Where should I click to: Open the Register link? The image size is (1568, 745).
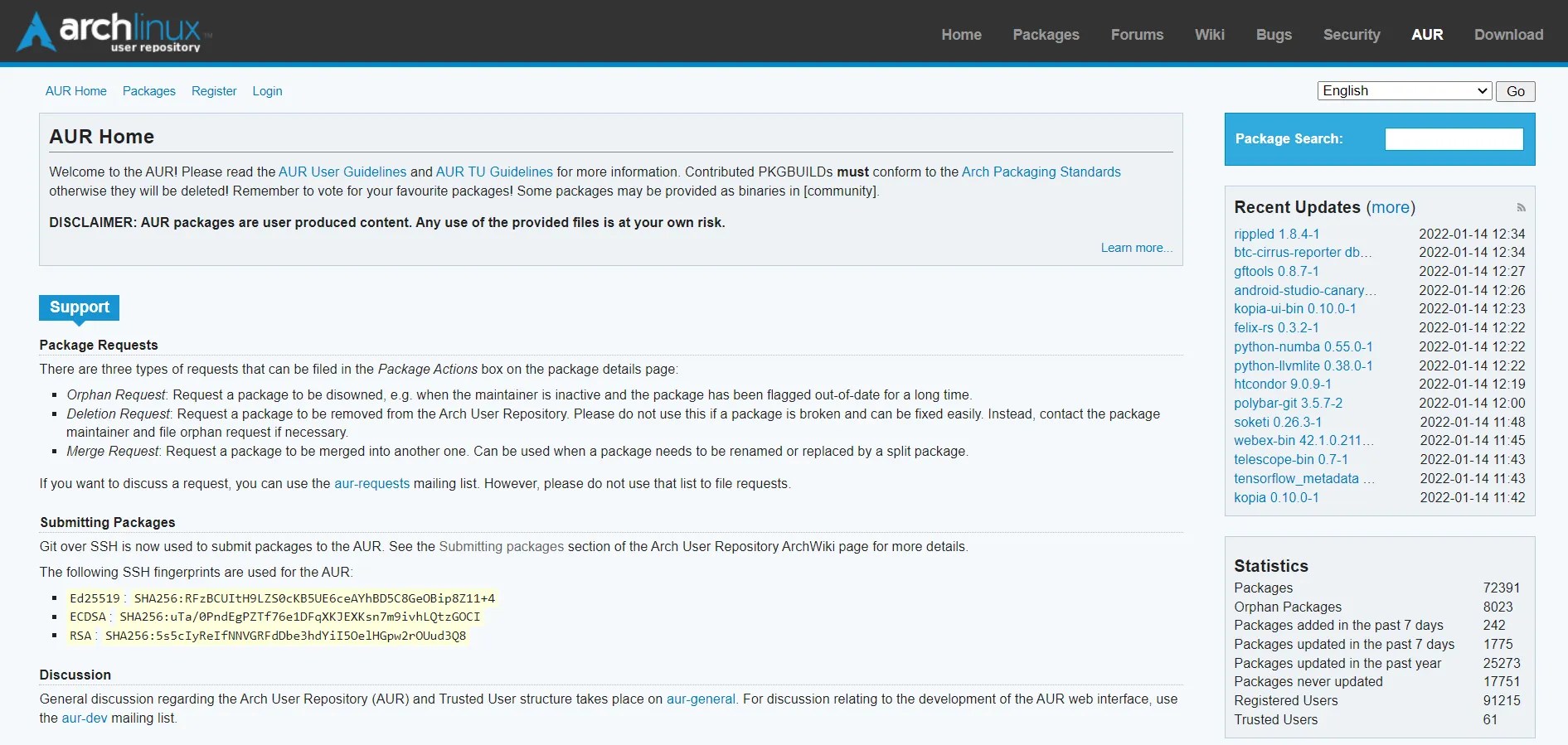214,91
